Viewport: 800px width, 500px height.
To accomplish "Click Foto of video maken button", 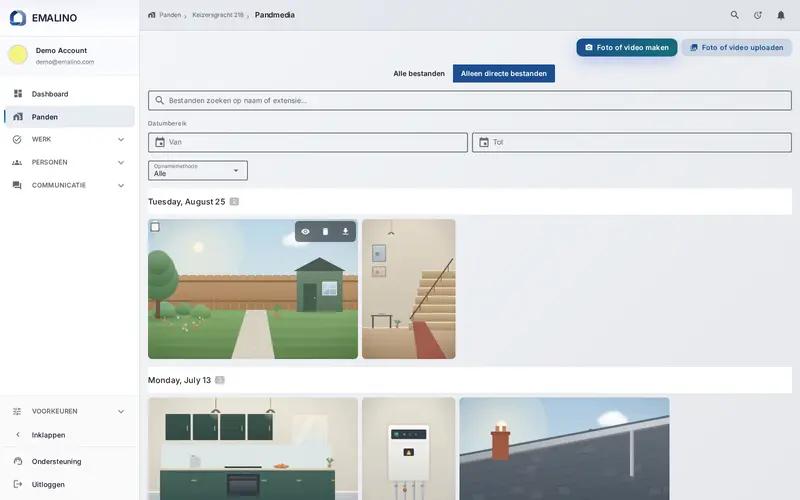I will 627,47.
